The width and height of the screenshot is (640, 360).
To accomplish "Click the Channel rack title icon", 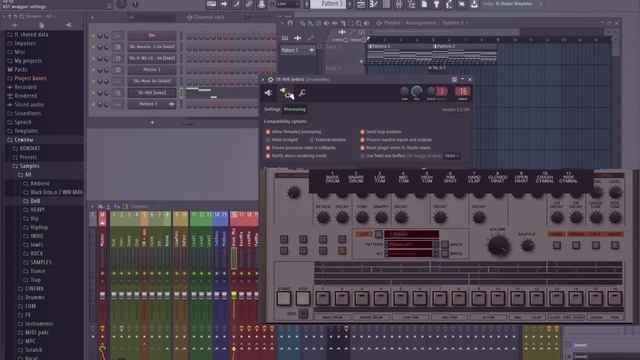I will tap(189, 17).
